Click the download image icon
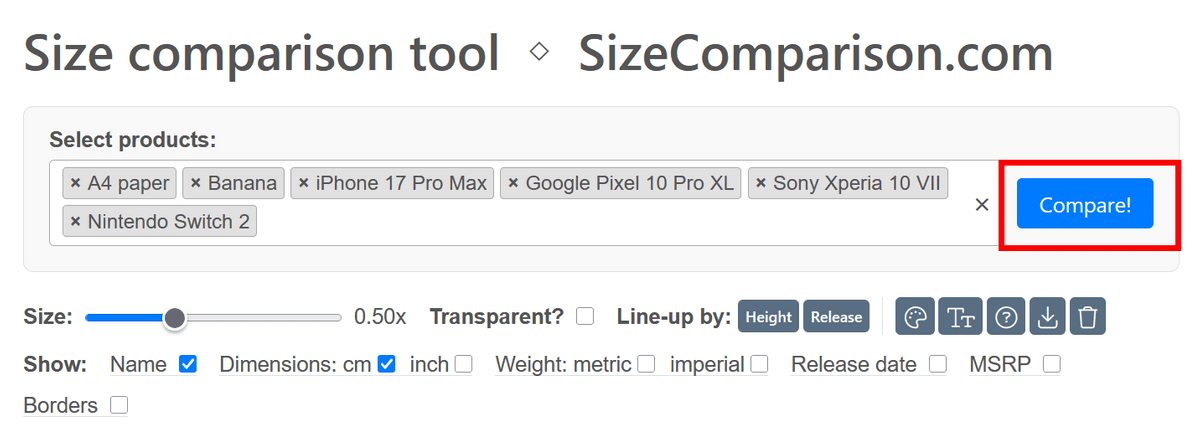Image resolution: width=1200 pixels, height=435 pixels. pyautogui.click(x=1047, y=317)
